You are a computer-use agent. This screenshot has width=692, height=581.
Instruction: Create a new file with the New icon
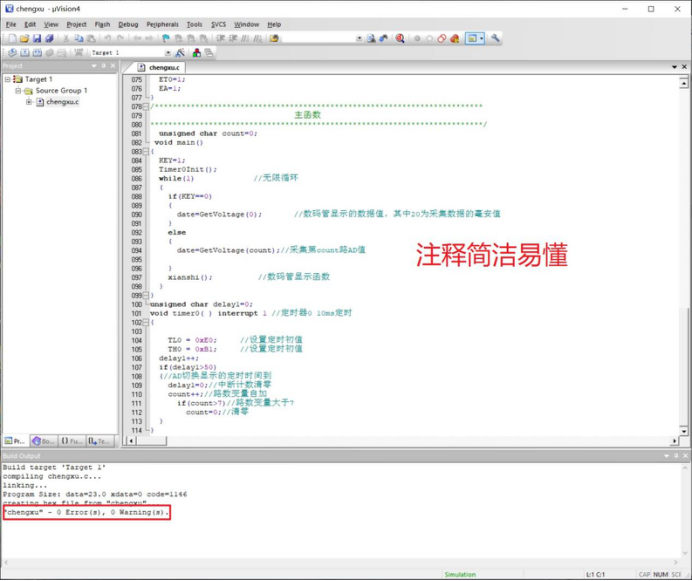[12, 38]
